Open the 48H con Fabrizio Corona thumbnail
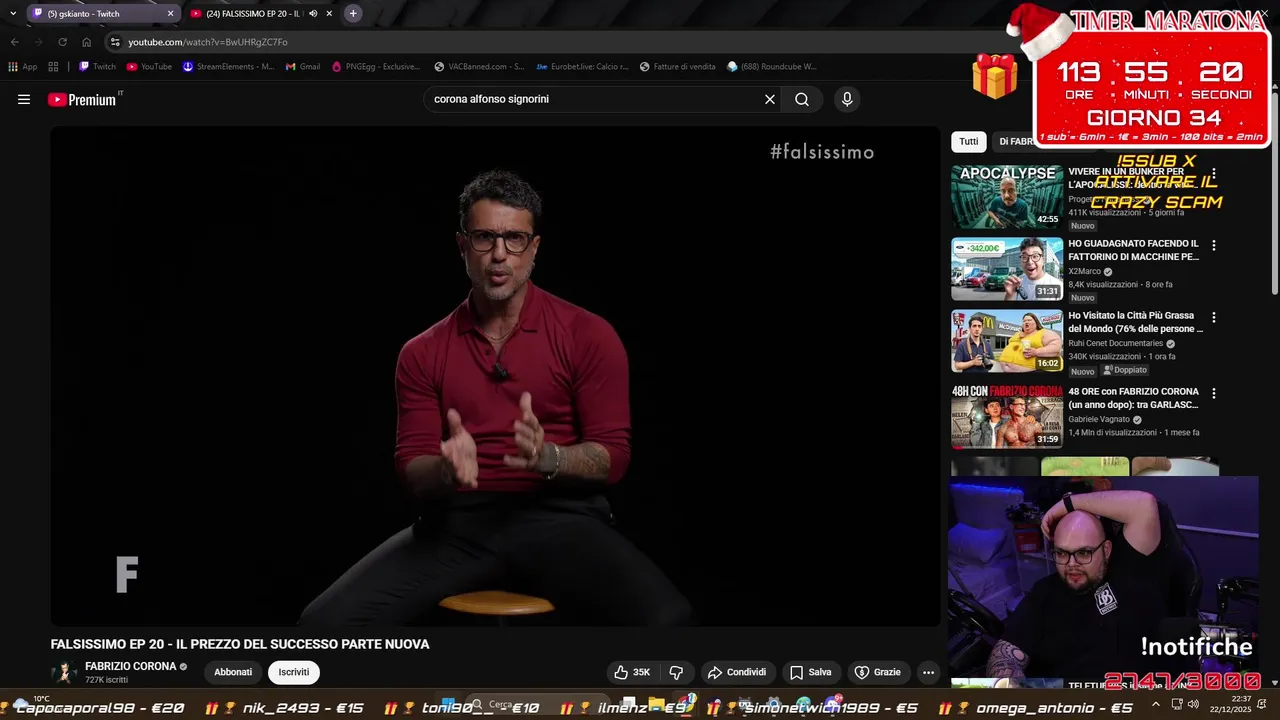 (1007, 416)
